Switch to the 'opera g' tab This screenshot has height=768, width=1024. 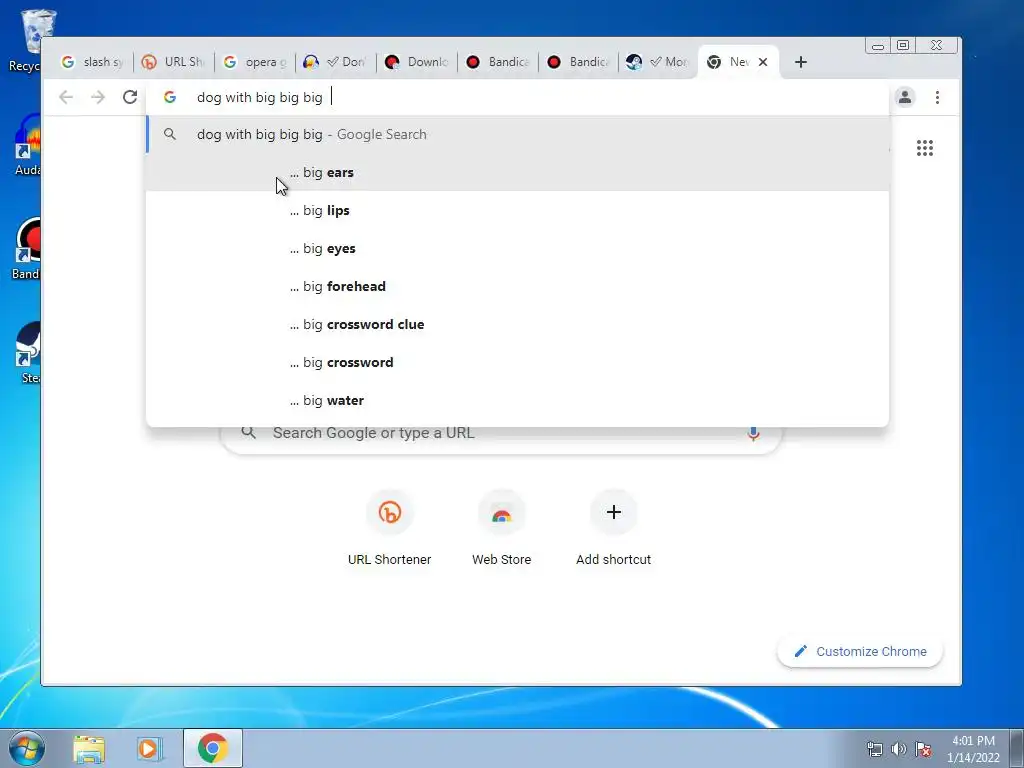tap(254, 62)
